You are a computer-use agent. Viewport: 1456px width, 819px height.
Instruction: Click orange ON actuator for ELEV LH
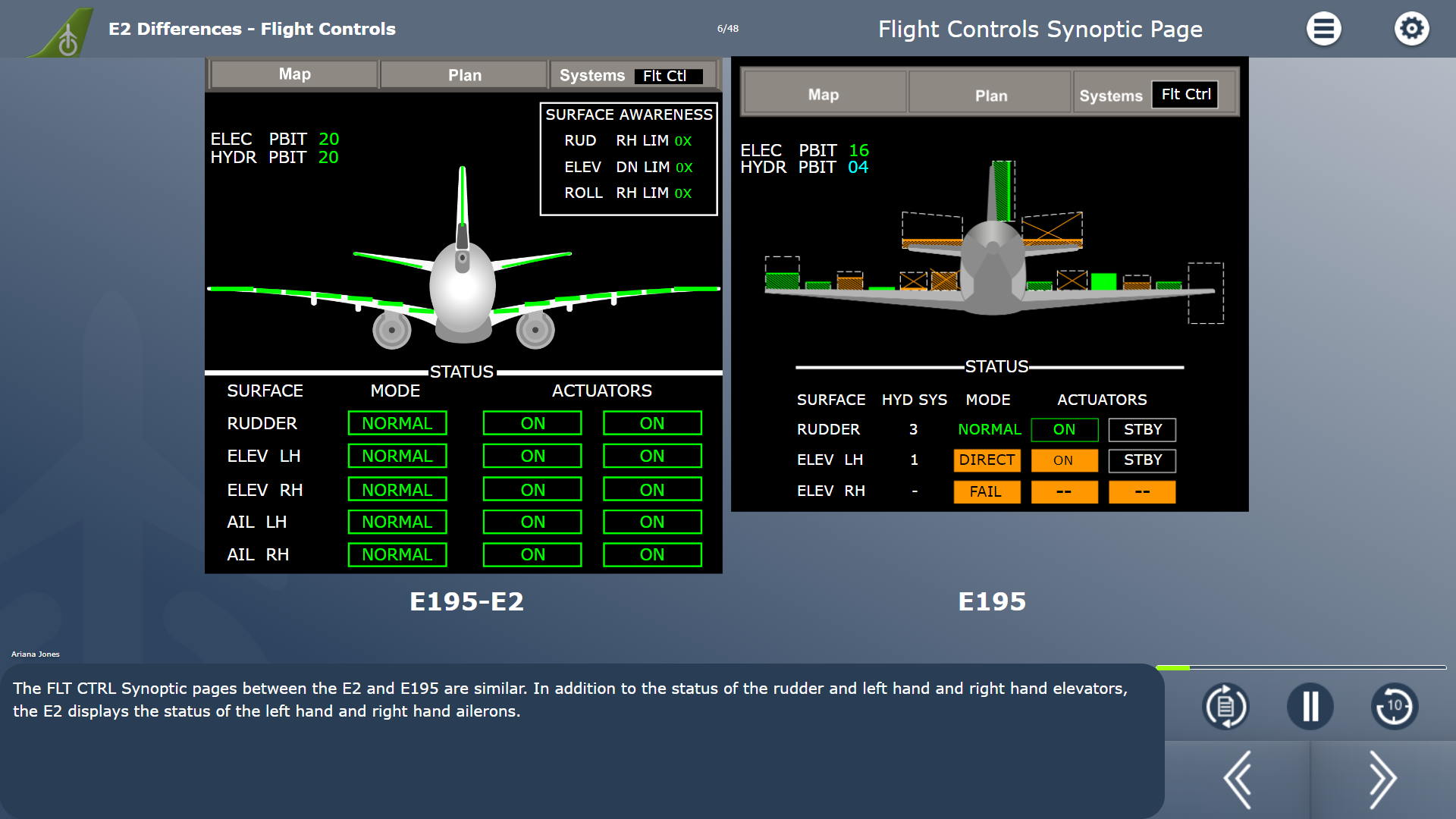[x=1064, y=460]
